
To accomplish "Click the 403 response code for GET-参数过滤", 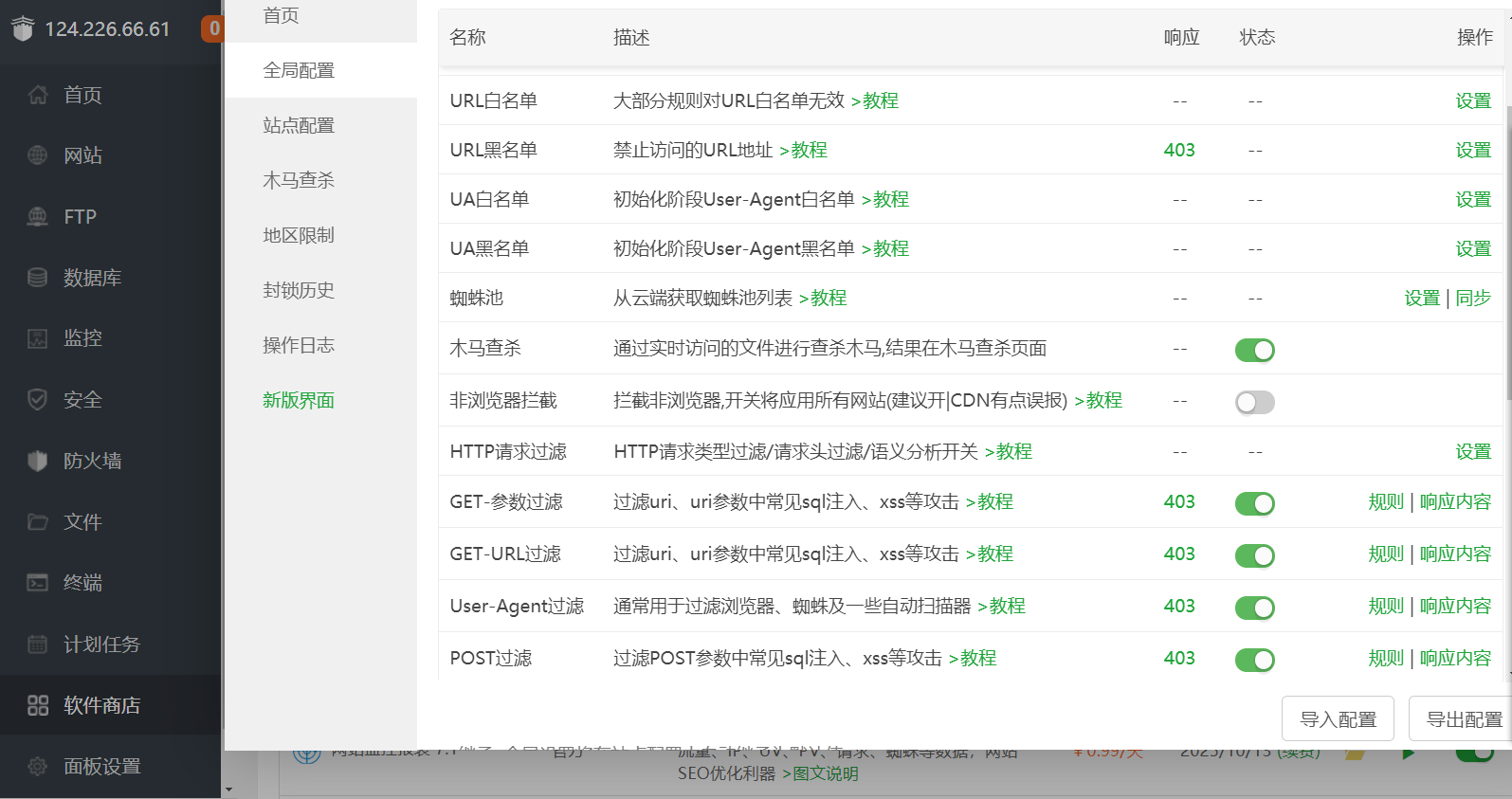I will tap(1179, 501).
